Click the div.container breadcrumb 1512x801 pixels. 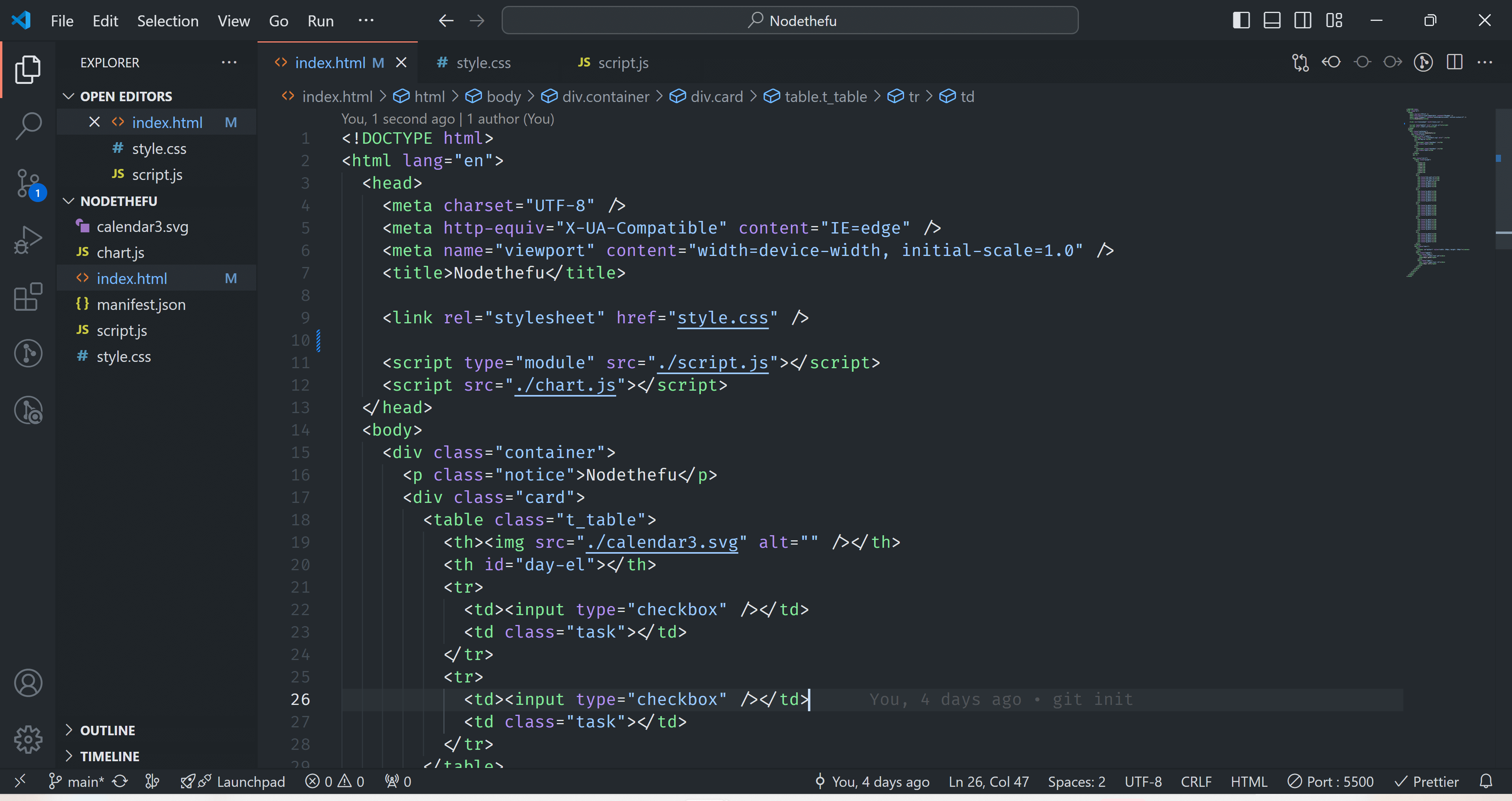pyautogui.click(x=595, y=96)
